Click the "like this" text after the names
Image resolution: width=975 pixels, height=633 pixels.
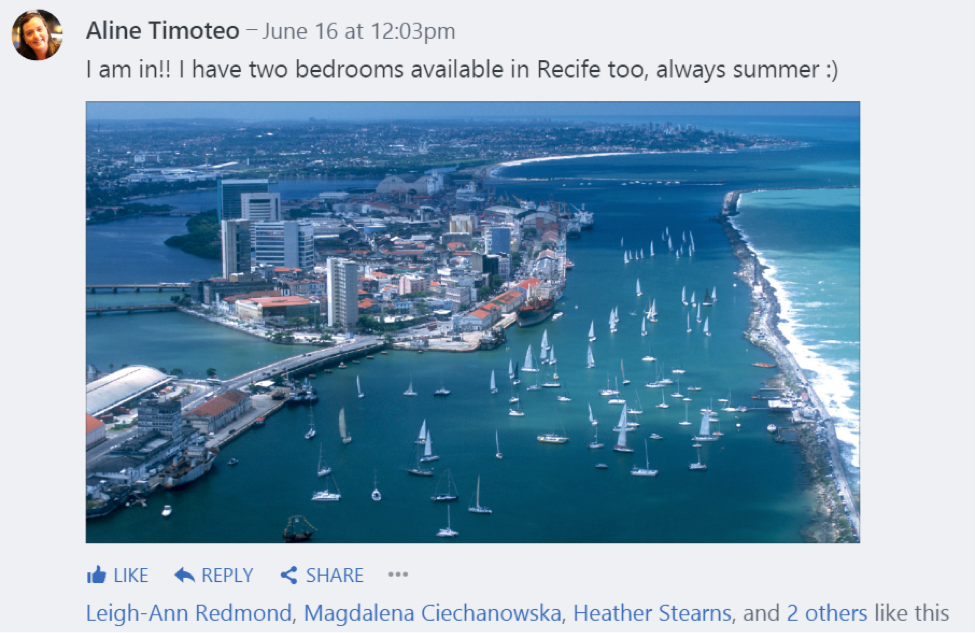(910, 613)
